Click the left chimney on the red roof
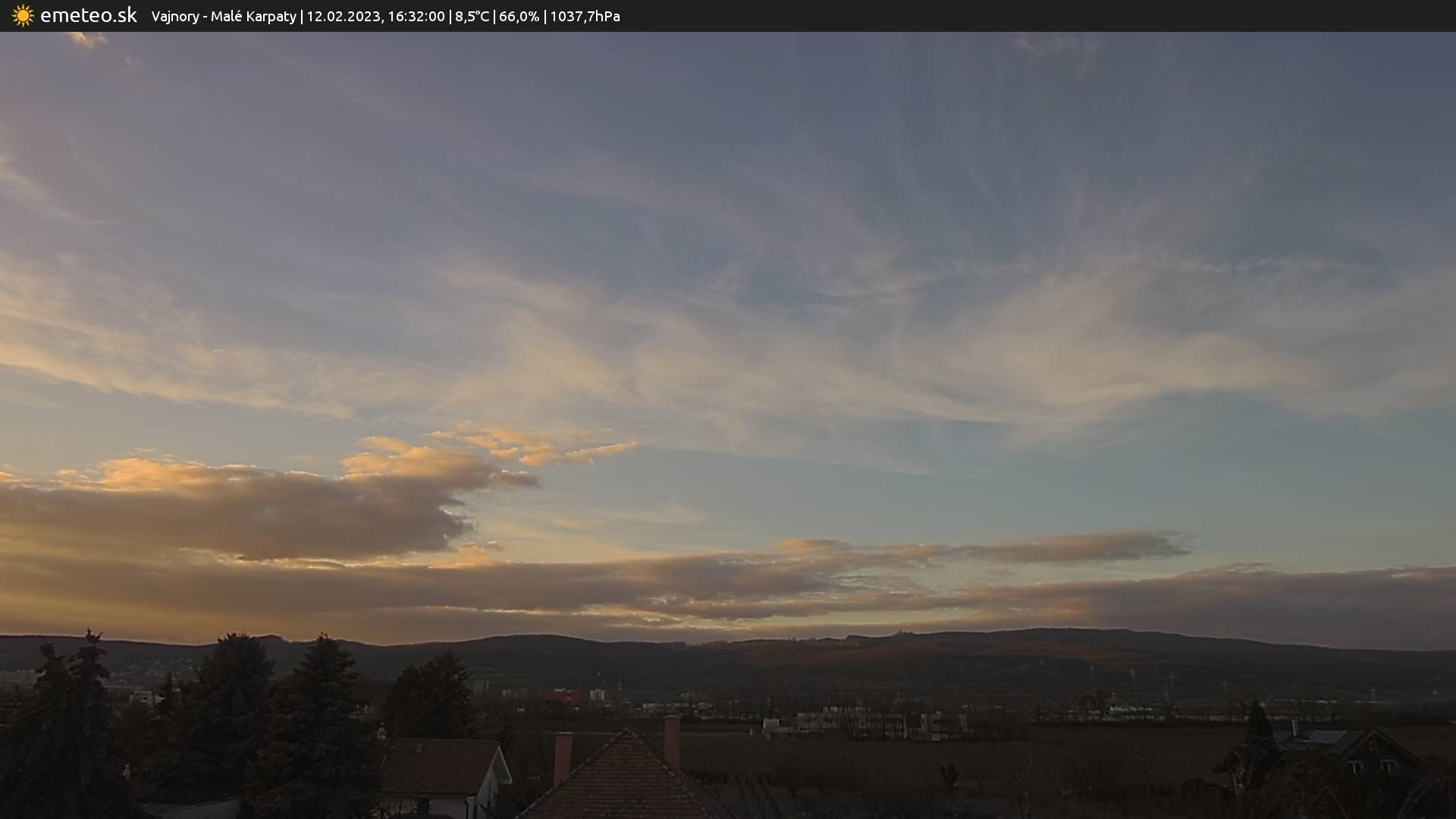This screenshot has width=1456, height=819. tap(563, 757)
